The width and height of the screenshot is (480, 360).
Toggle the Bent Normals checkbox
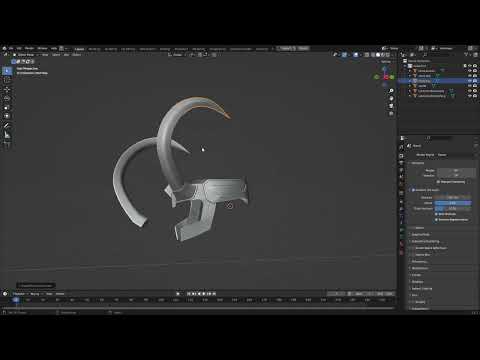[x=436, y=214]
